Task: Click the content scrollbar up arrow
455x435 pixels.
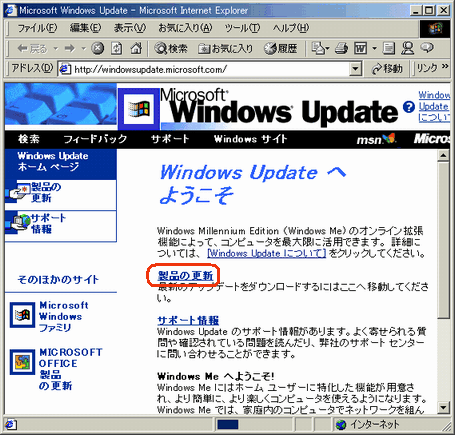Action: 443,155
